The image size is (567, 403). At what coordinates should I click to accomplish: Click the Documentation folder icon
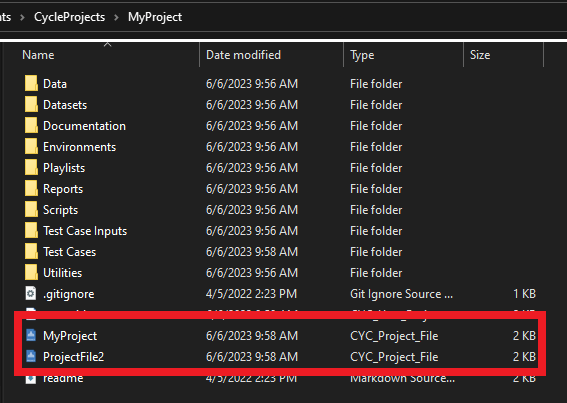pos(31,126)
